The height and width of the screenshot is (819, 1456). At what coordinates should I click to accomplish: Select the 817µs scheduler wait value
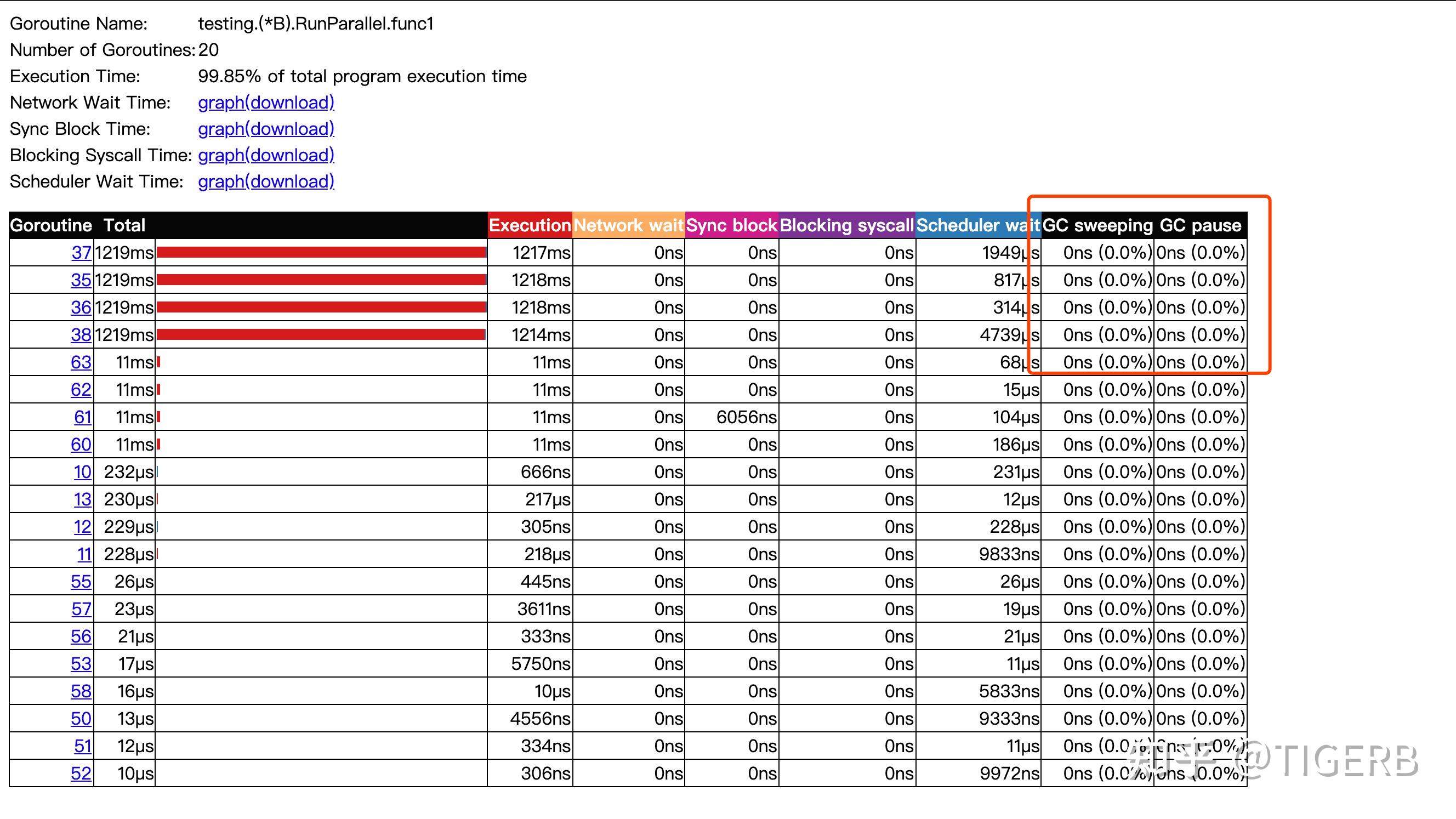click(x=1017, y=280)
